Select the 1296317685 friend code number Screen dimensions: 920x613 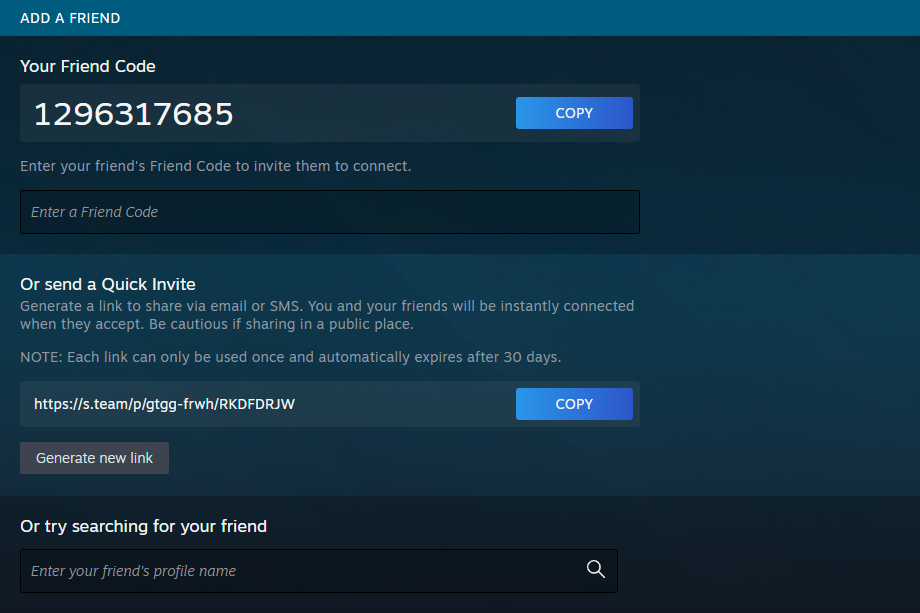[x=134, y=114]
